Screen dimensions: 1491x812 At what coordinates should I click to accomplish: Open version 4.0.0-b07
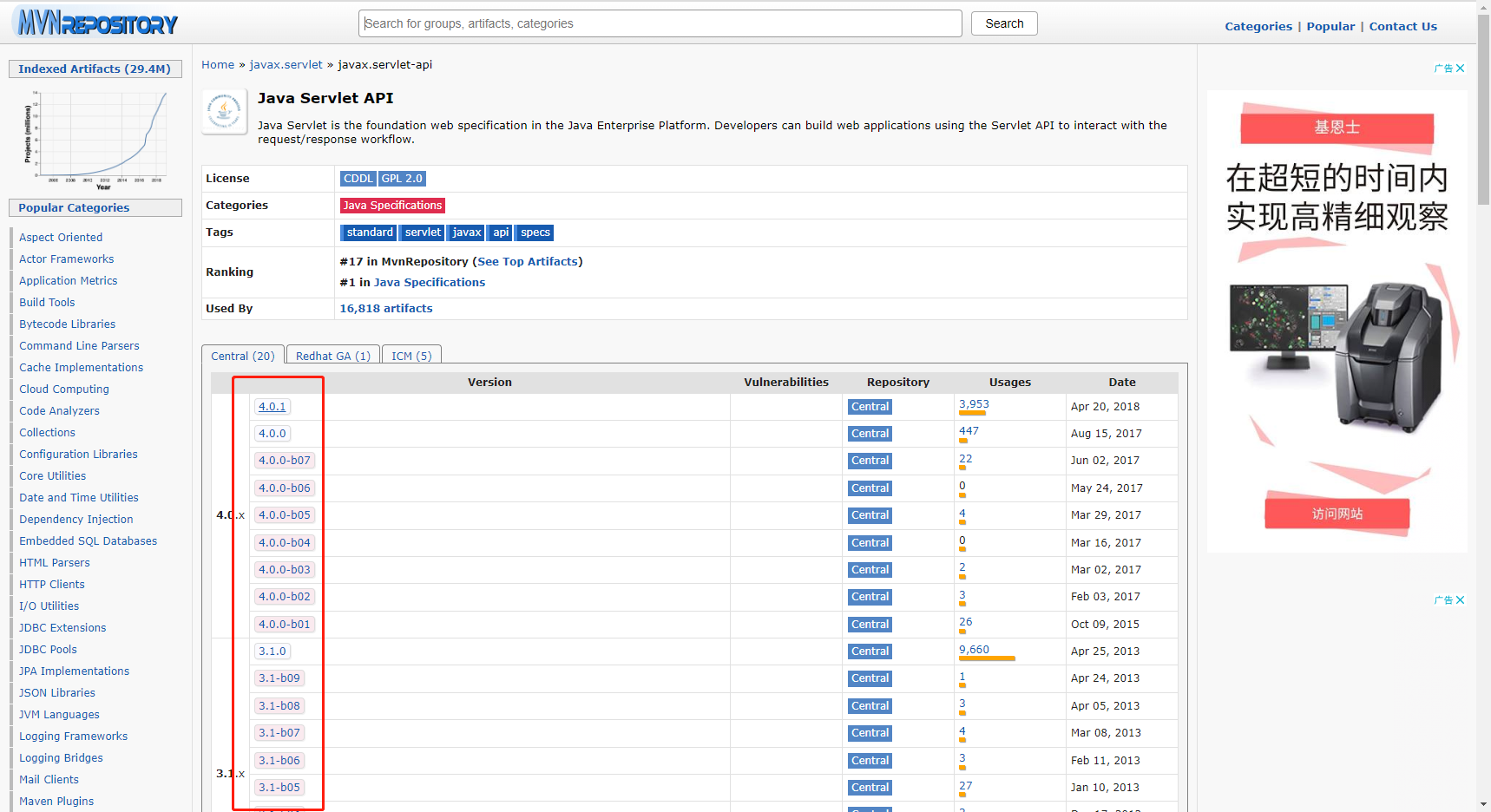pos(285,461)
